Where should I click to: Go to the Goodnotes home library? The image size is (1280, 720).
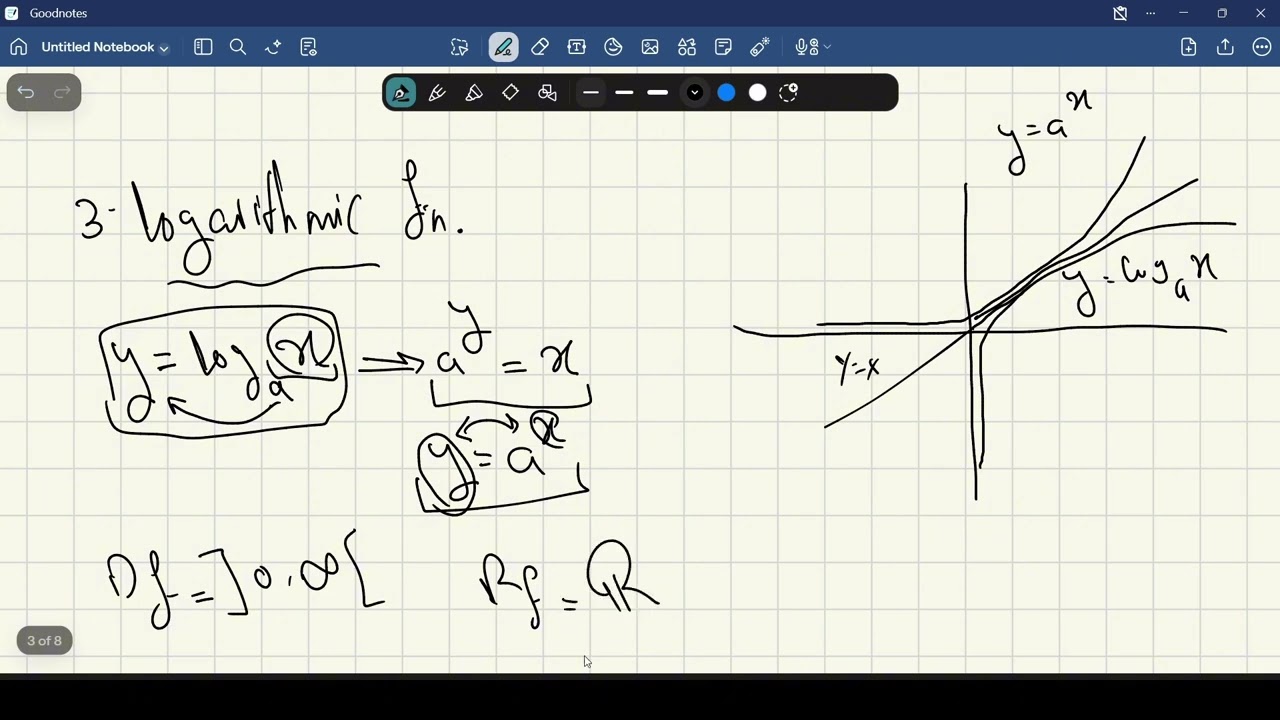18,47
